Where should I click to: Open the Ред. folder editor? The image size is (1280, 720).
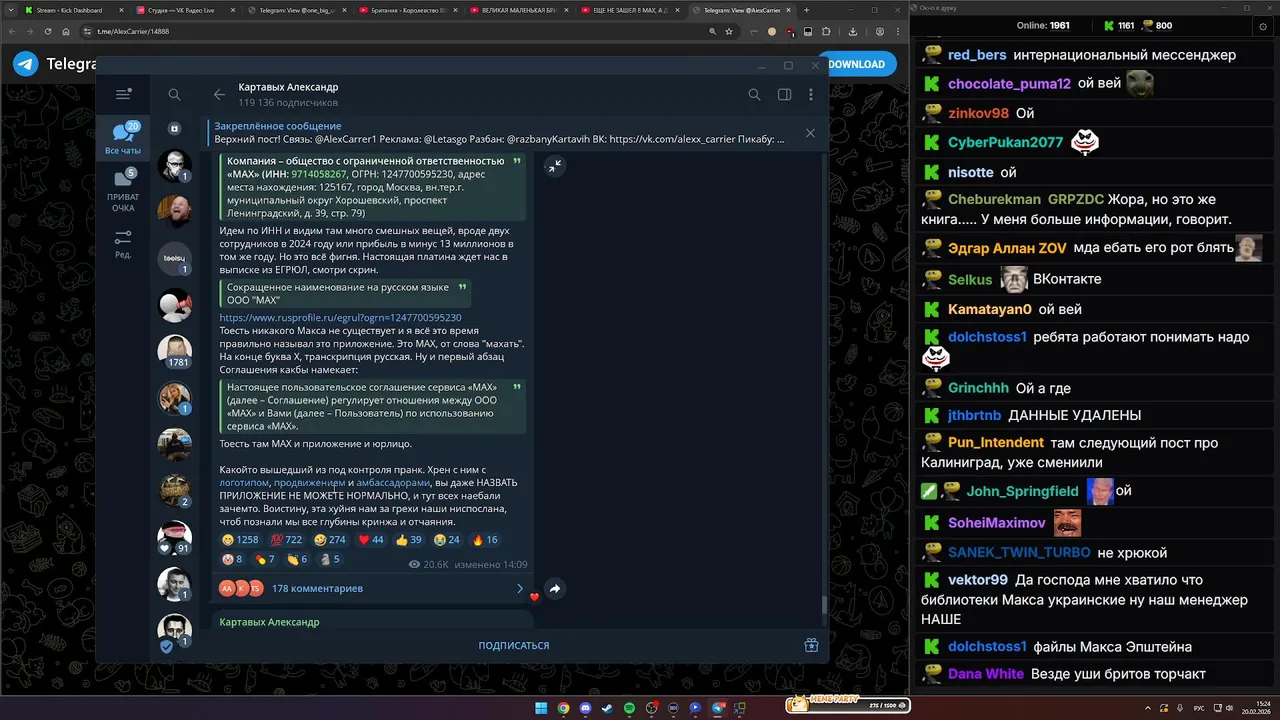coord(123,244)
